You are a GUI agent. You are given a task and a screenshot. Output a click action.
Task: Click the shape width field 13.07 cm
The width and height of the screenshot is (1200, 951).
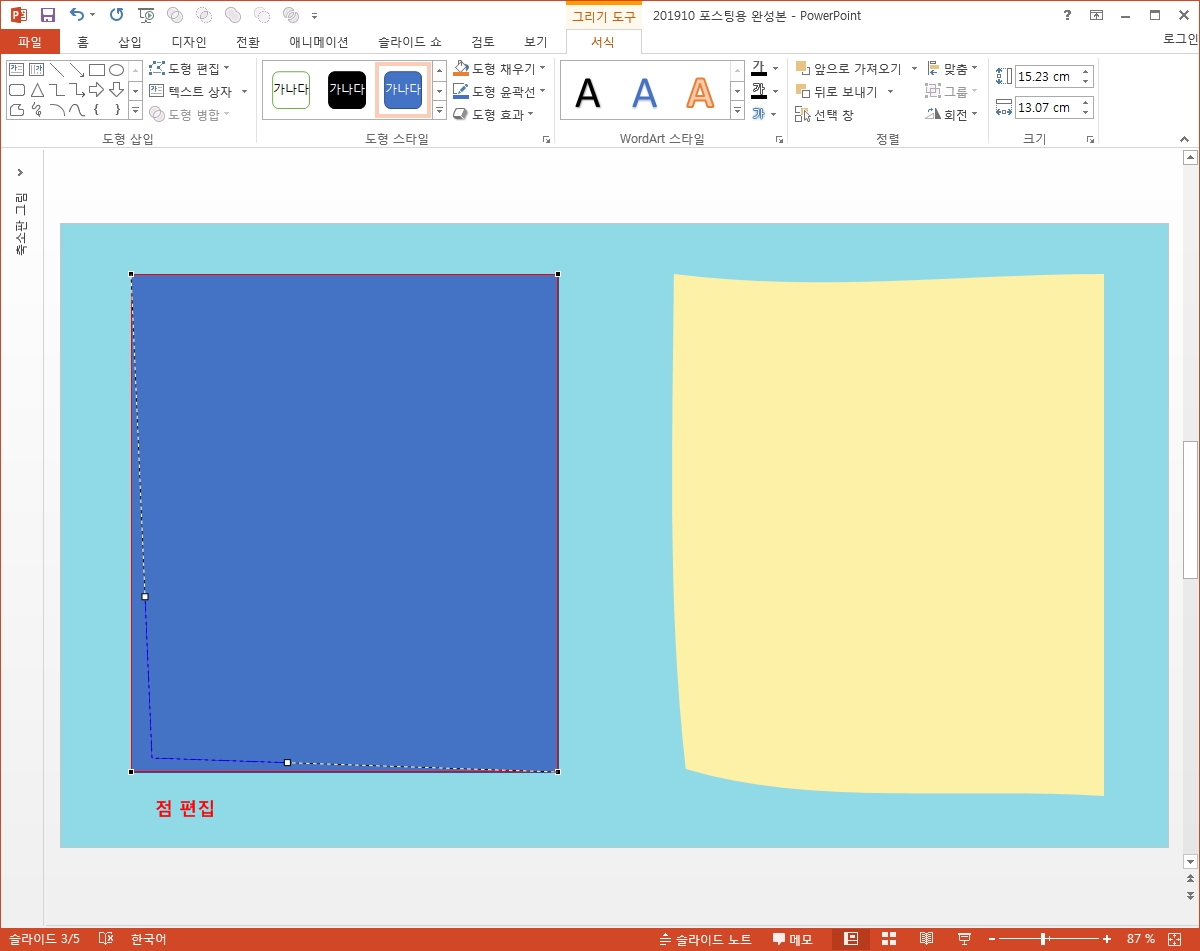[1047, 107]
